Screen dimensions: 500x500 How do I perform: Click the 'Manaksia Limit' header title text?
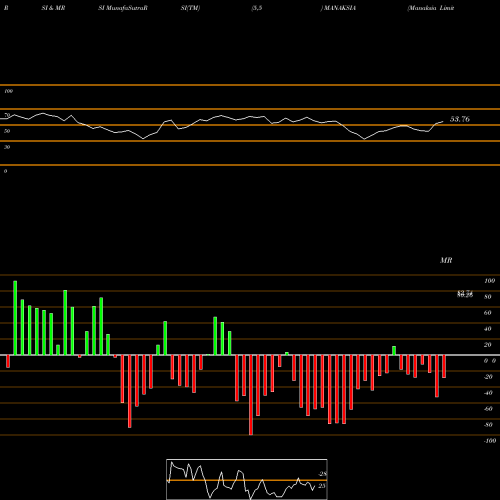pyautogui.click(x=431, y=8)
